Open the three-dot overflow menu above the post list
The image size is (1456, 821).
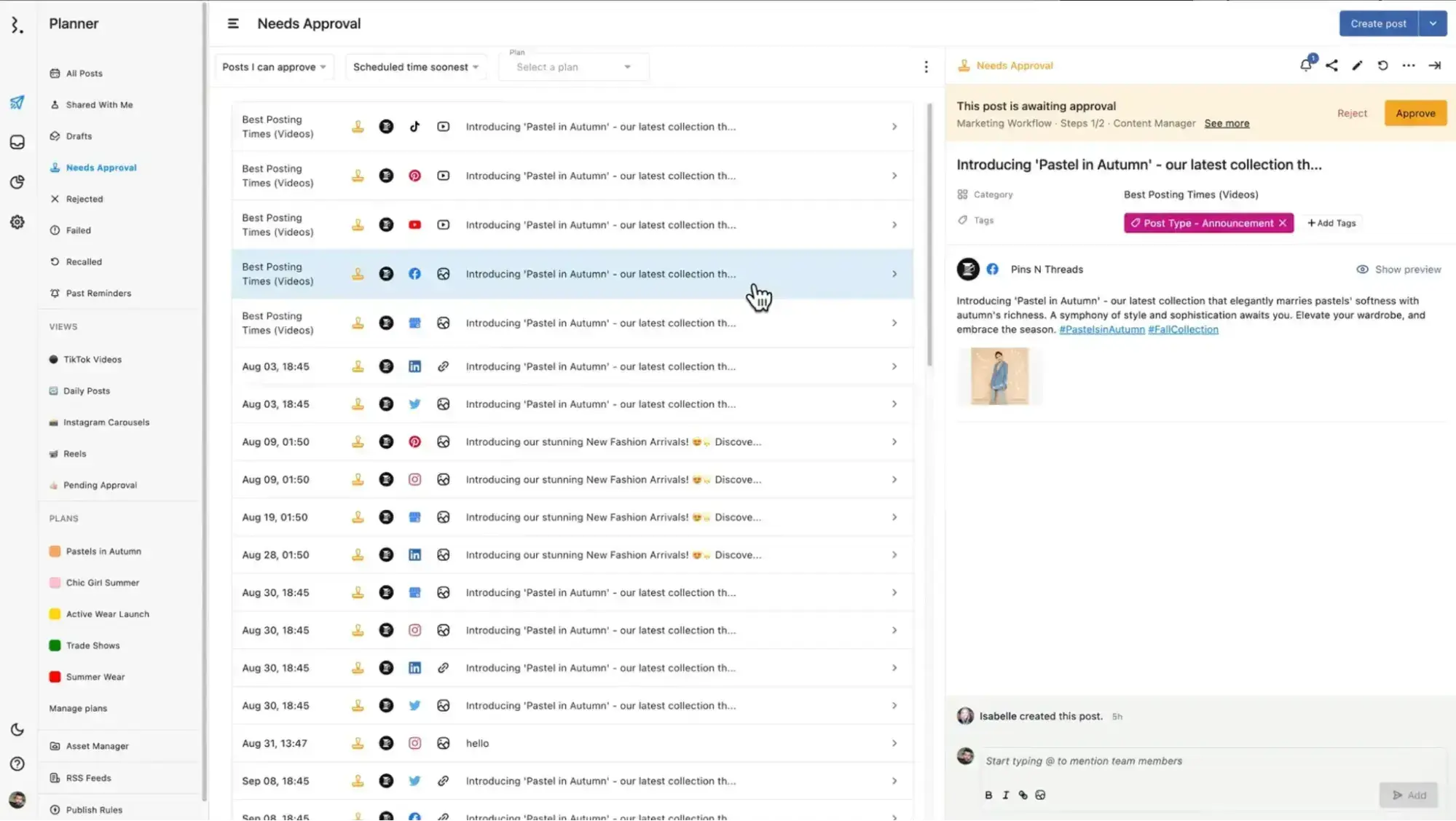point(926,66)
